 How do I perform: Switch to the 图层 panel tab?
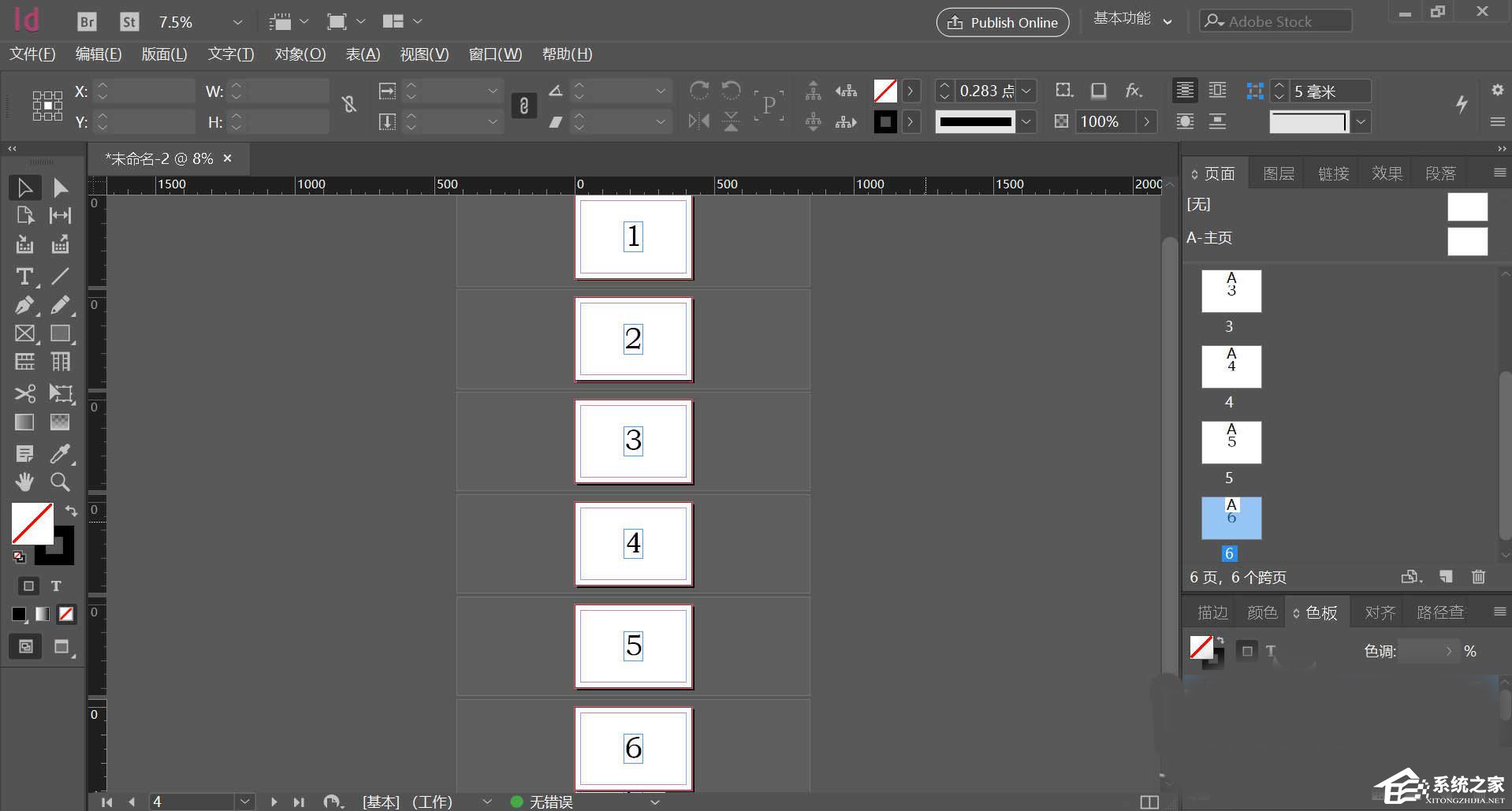pos(1277,173)
